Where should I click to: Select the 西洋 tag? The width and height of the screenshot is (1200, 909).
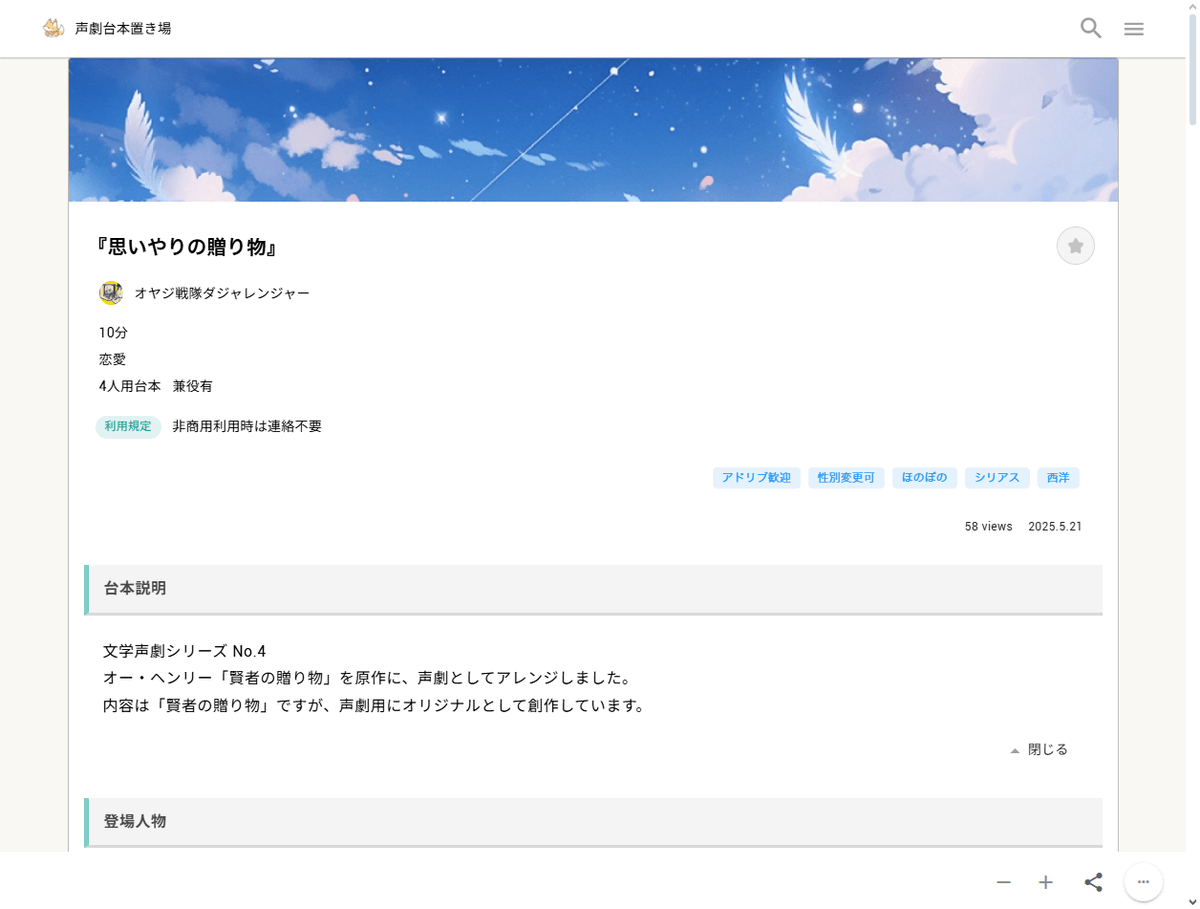(x=1058, y=478)
